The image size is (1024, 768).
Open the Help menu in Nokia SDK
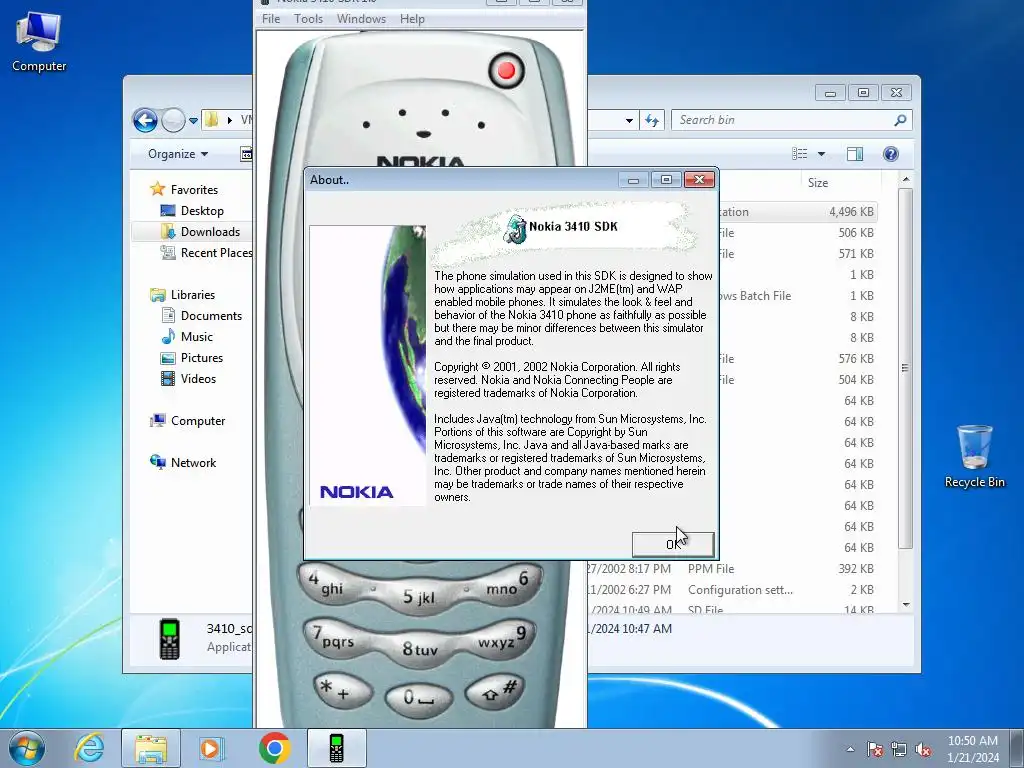click(x=412, y=19)
